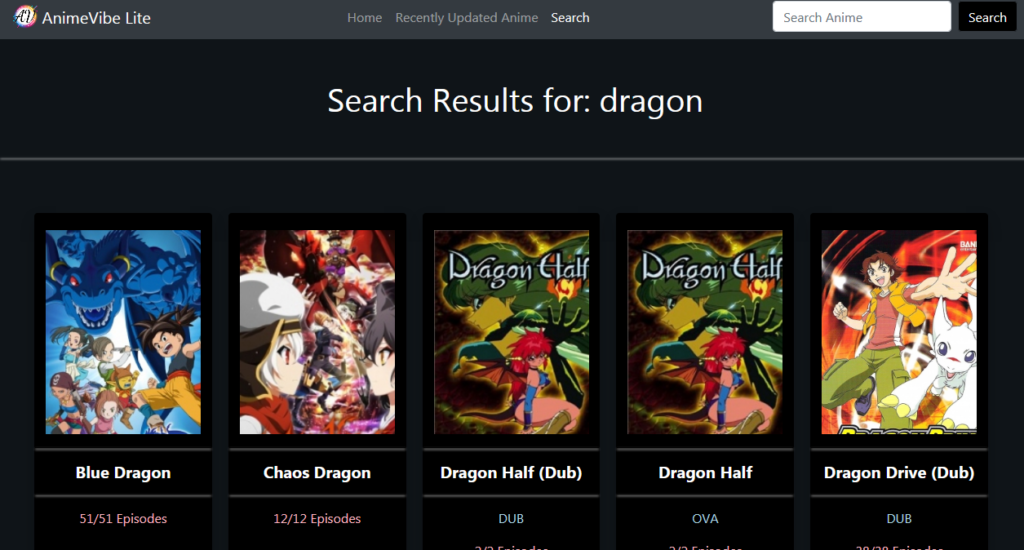Click the OVA tag under Dragon Half
This screenshot has width=1024, height=550.
705,519
